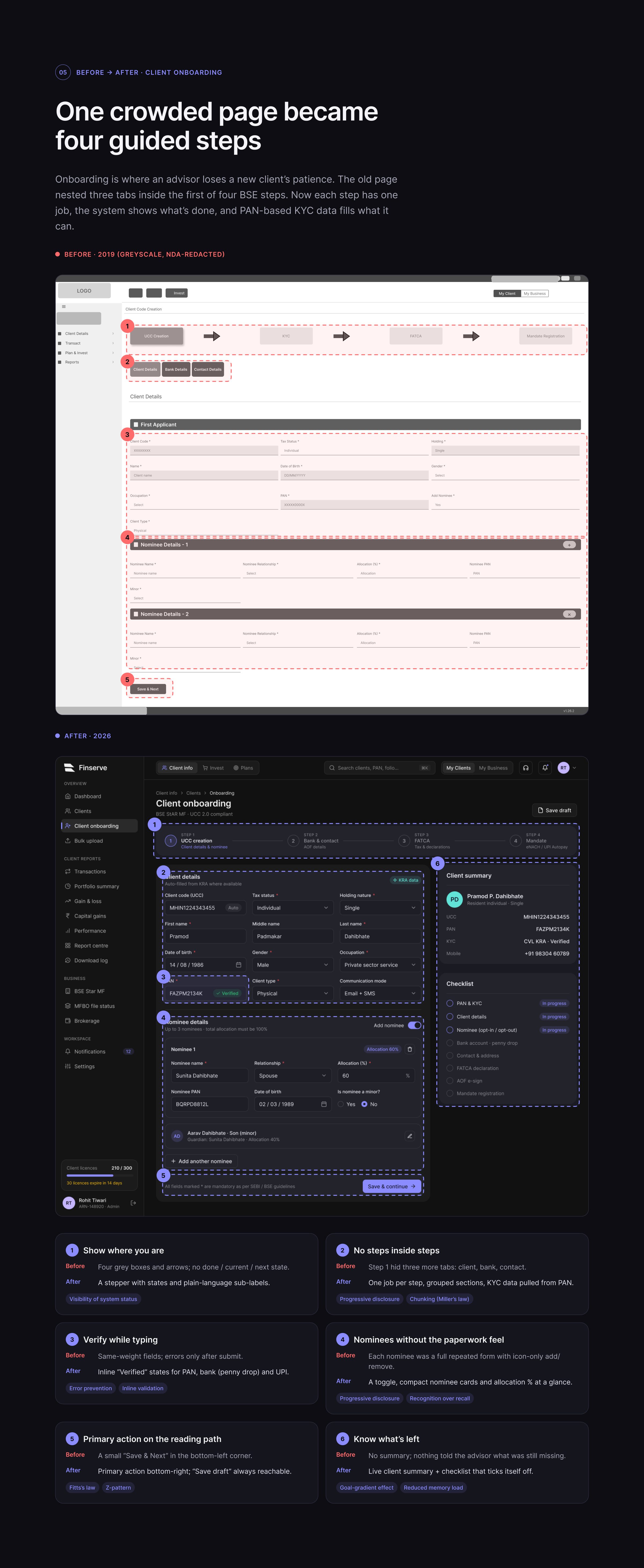Tick the PAN & KYC checklist circle
The width and height of the screenshot is (644, 1568).
click(450, 1003)
